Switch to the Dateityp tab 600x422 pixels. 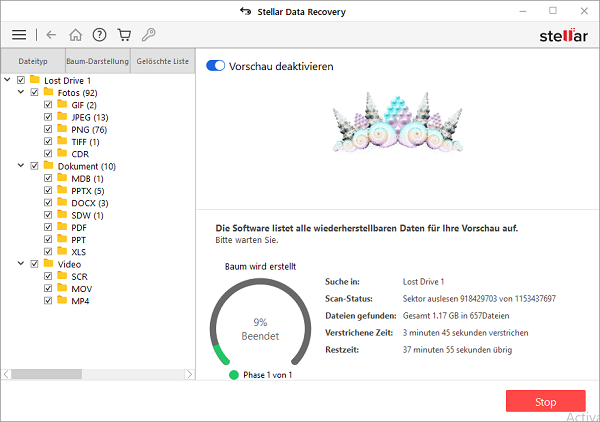point(33,61)
